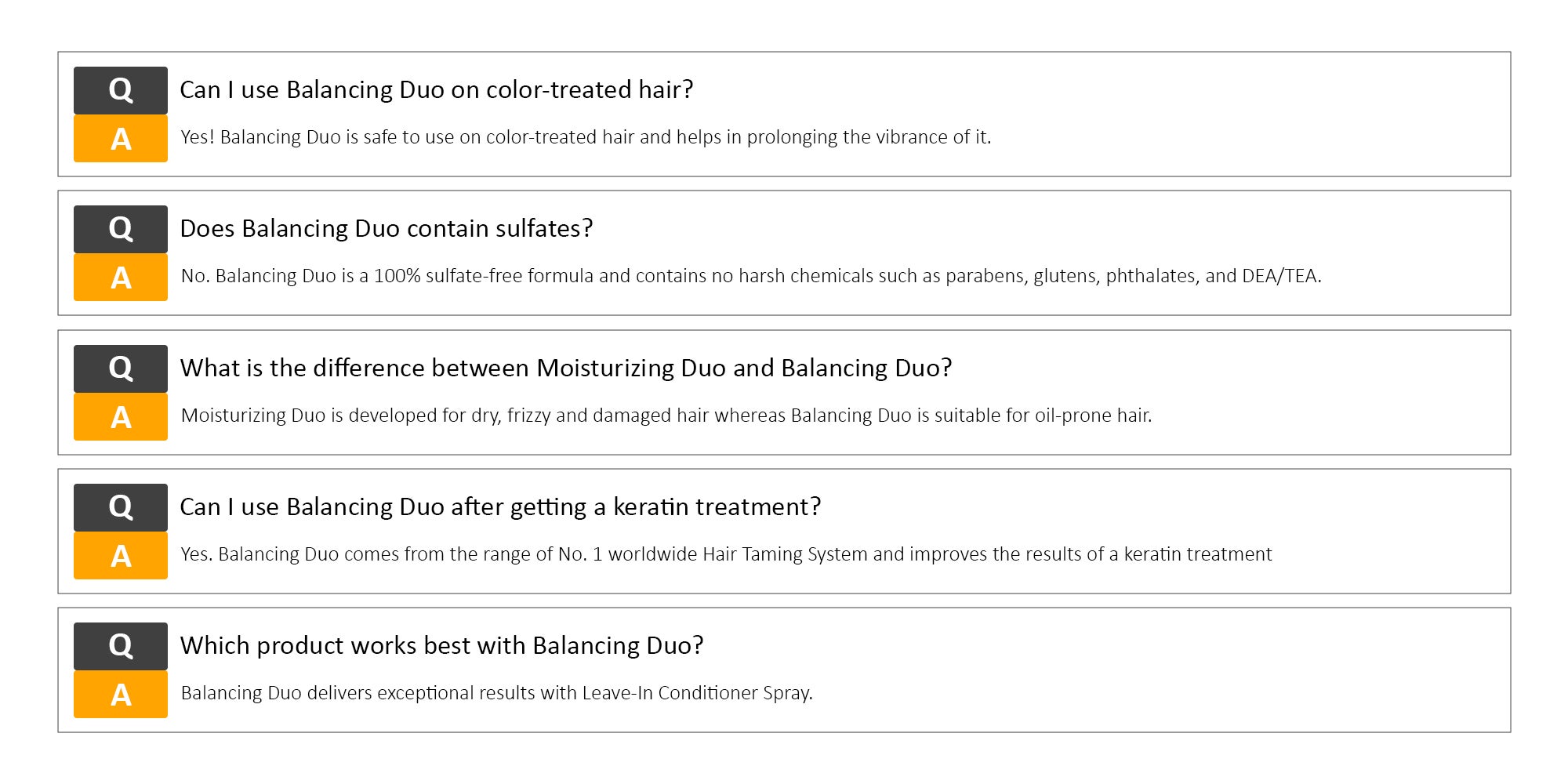Image resolution: width=1568 pixels, height=784 pixels.
Task: Select question 'Does Balancing Duo contain sulfates?'
Action: (x=387, y=229)
